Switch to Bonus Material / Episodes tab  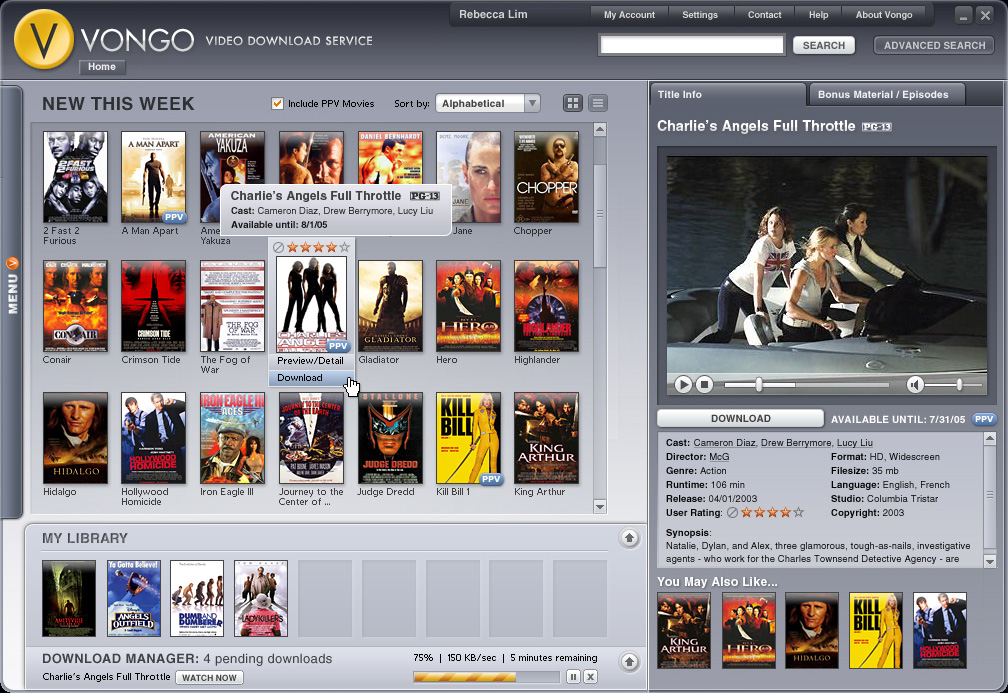tap(883, 94)
